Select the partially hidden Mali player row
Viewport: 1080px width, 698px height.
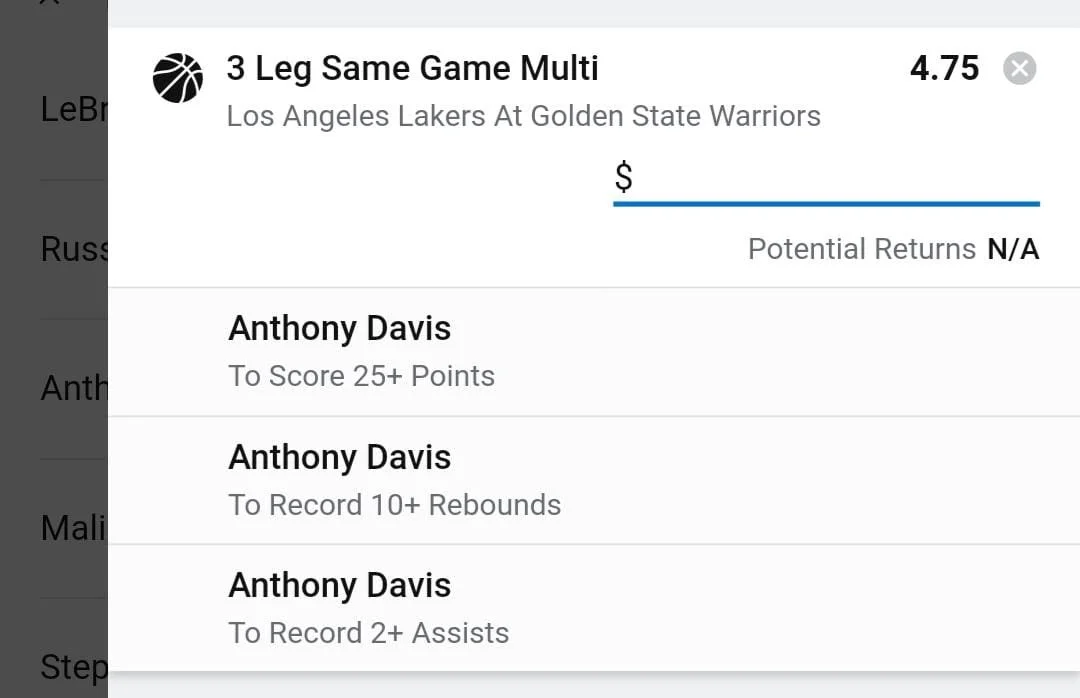pos(72,528)
